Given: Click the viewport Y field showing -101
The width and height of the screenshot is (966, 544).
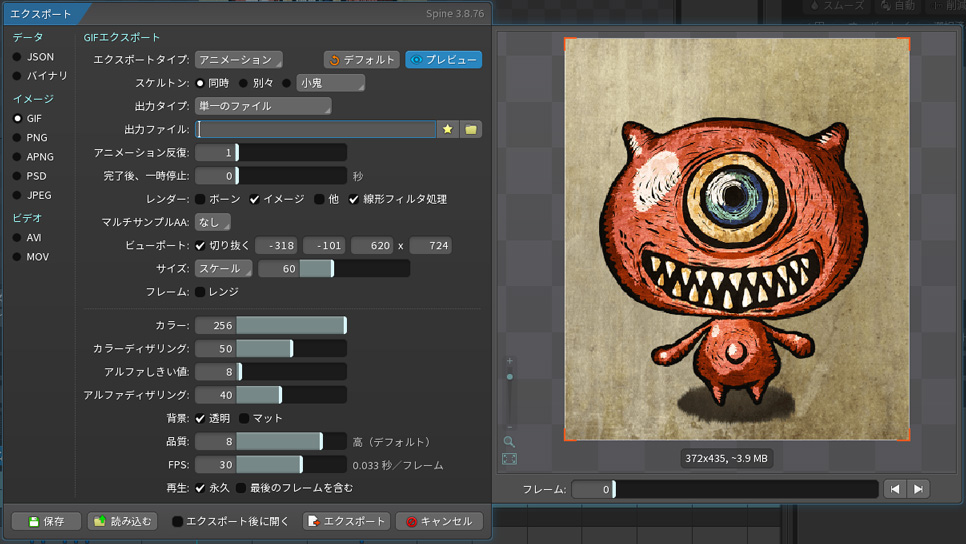Looking at the screenshot, I should pos(324,245).
